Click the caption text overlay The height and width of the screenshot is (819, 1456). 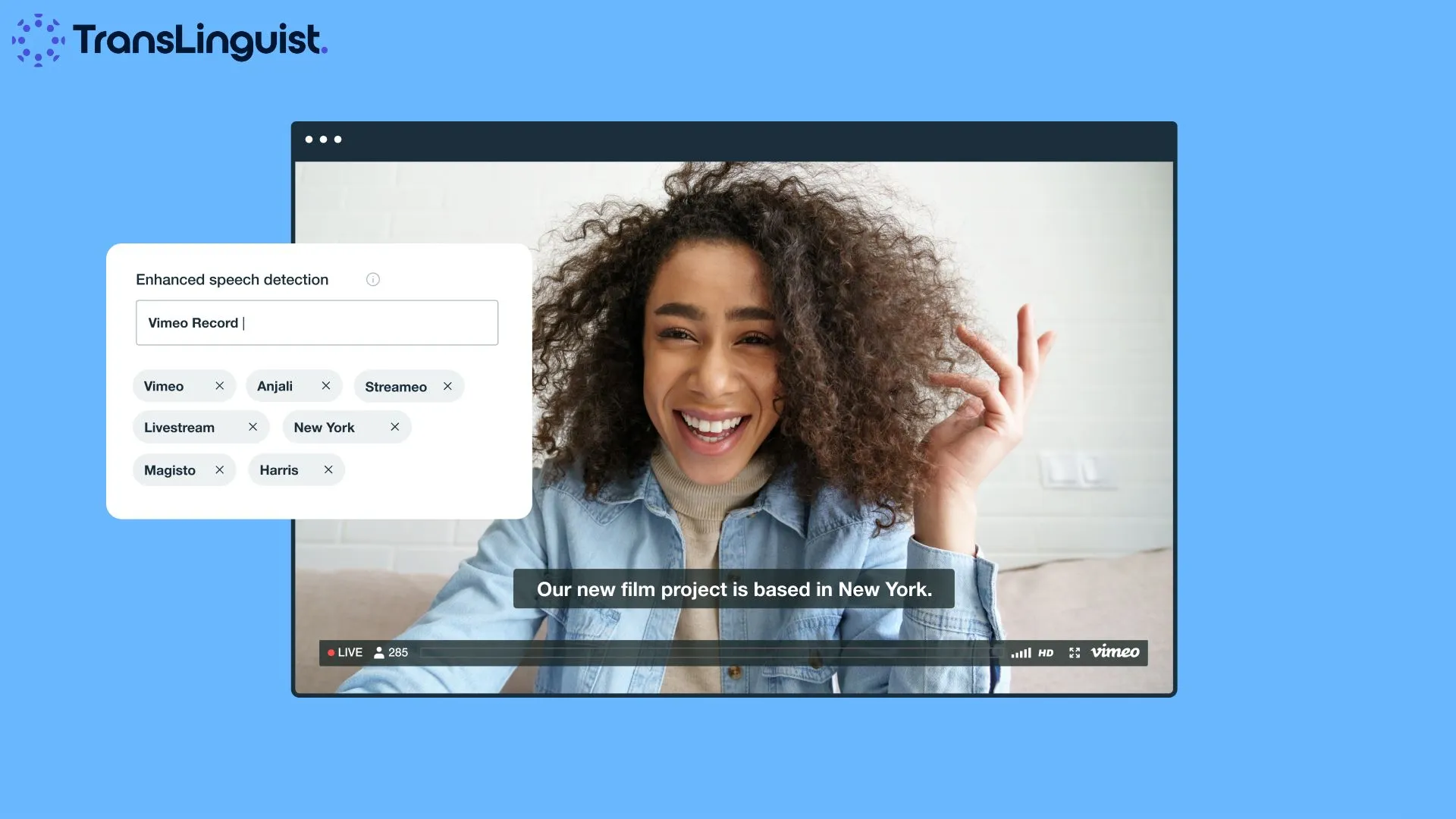pos(733,589)
